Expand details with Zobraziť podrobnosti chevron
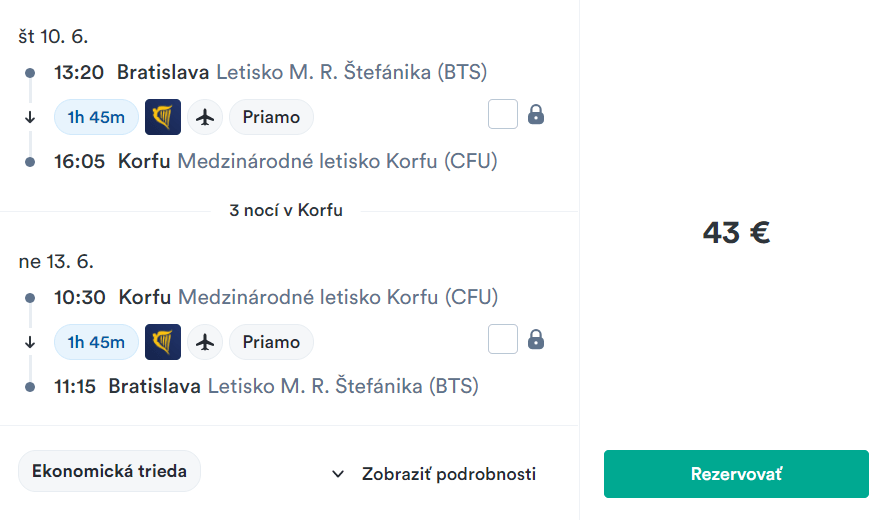The width and height of the screenshot is (892, 520). tap(338, 474)
